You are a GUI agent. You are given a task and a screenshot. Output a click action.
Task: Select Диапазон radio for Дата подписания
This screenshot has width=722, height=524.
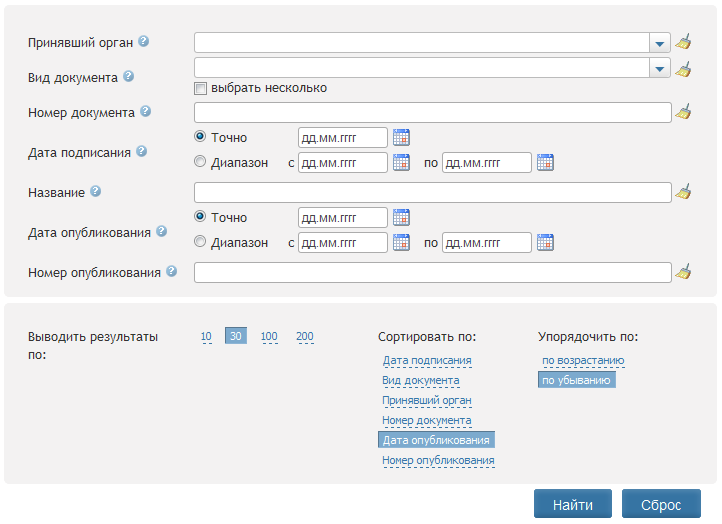[200, 162]
